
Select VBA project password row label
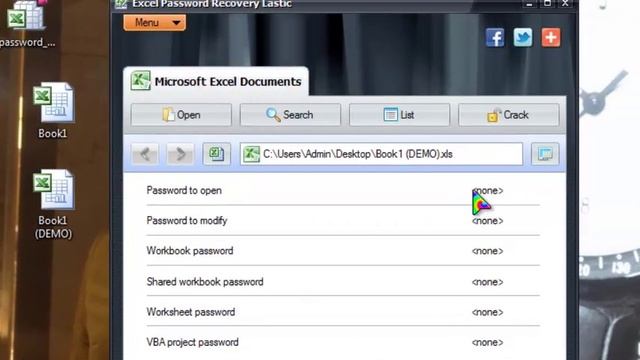pos(192,342)
